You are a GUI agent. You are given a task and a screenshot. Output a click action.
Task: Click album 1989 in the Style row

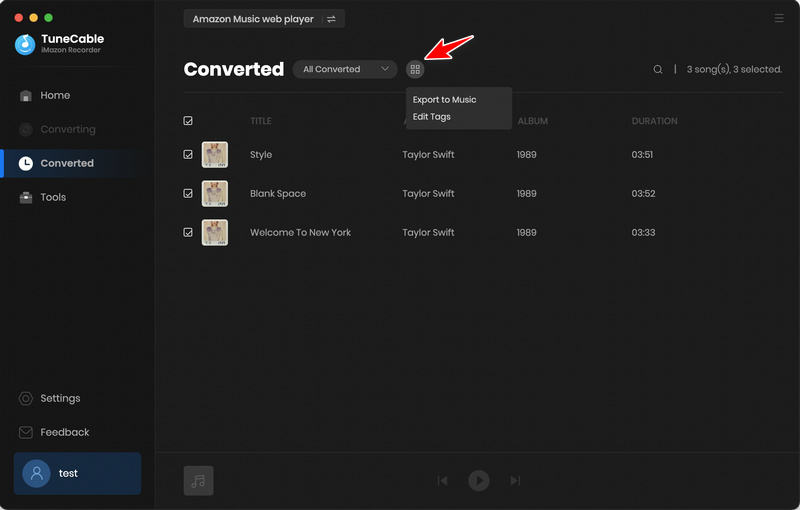point(527,155)
